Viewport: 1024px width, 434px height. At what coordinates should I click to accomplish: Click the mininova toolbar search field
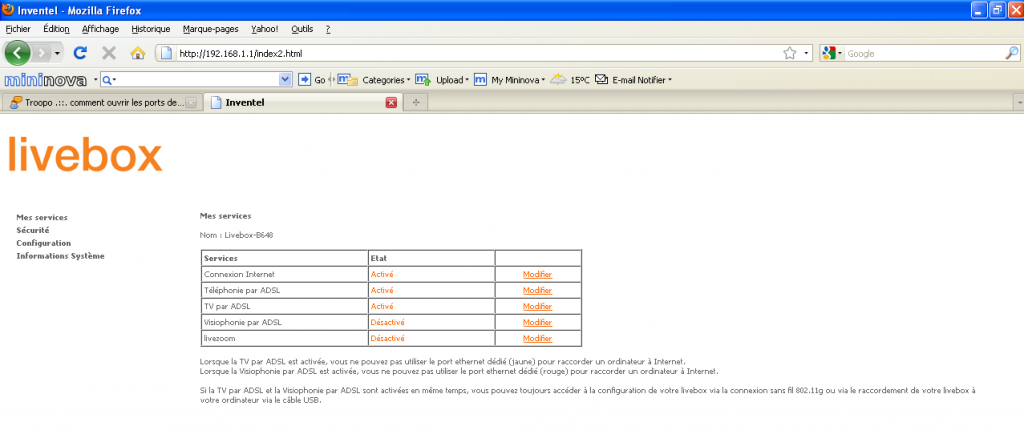(x=197, y=80)
